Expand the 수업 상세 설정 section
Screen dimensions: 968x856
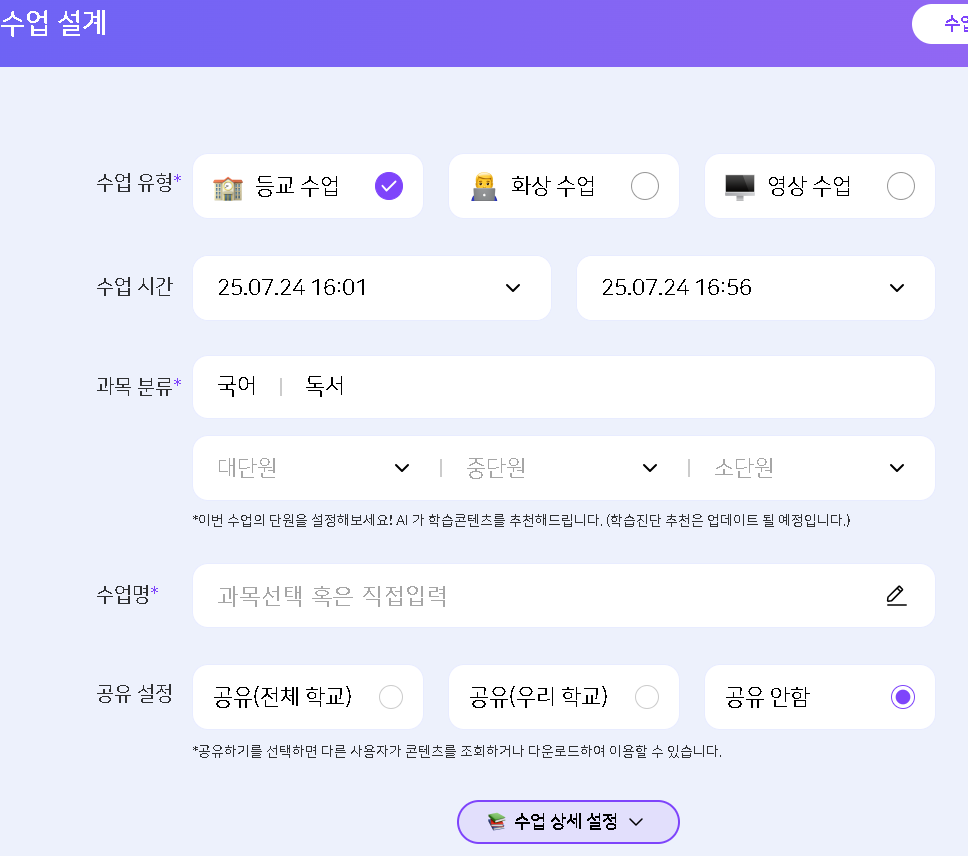click(568, 822)
